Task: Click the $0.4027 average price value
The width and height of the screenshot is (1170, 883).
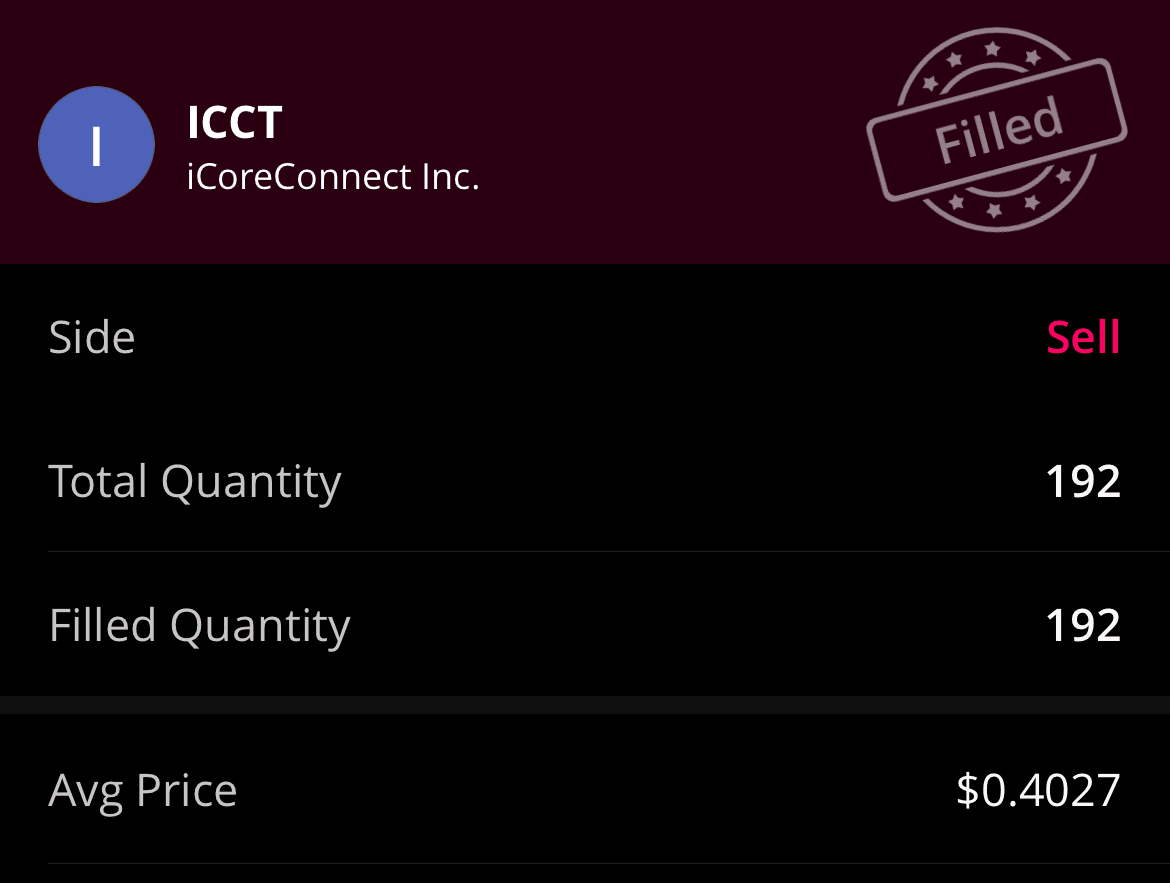Action: [1038, 791]
